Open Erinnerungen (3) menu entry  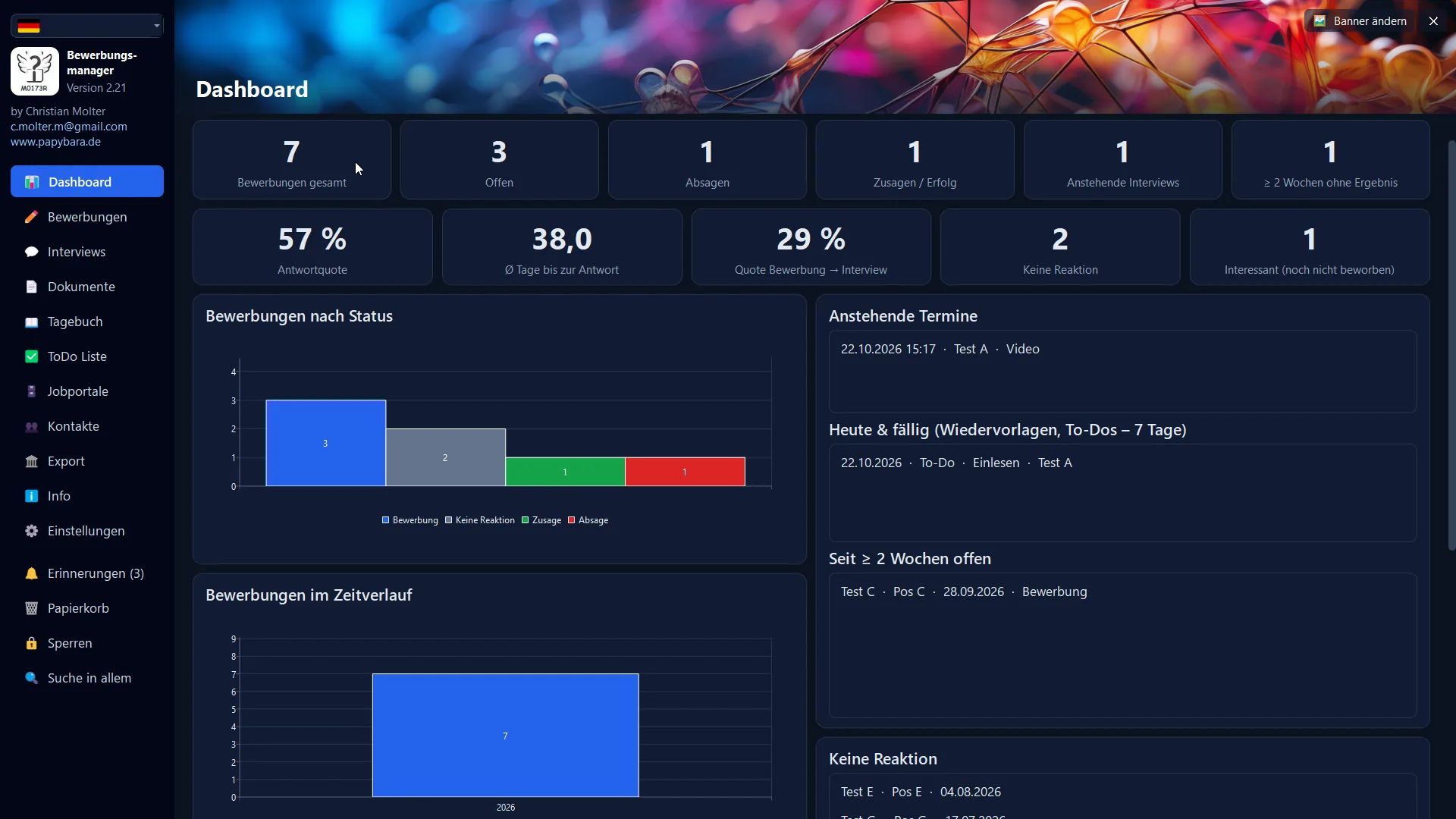pyautogui.click(x=87, y=573)
